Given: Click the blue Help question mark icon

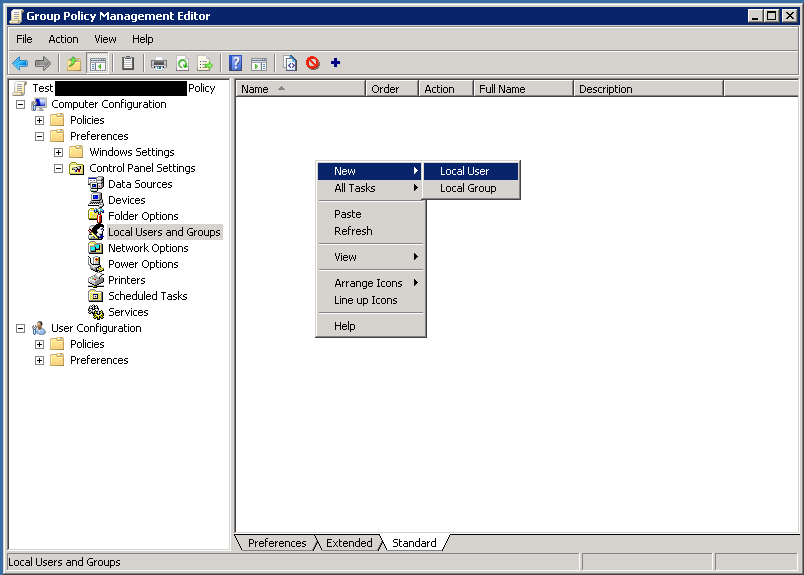Looking at the screenshot, I should click(235, 63).
